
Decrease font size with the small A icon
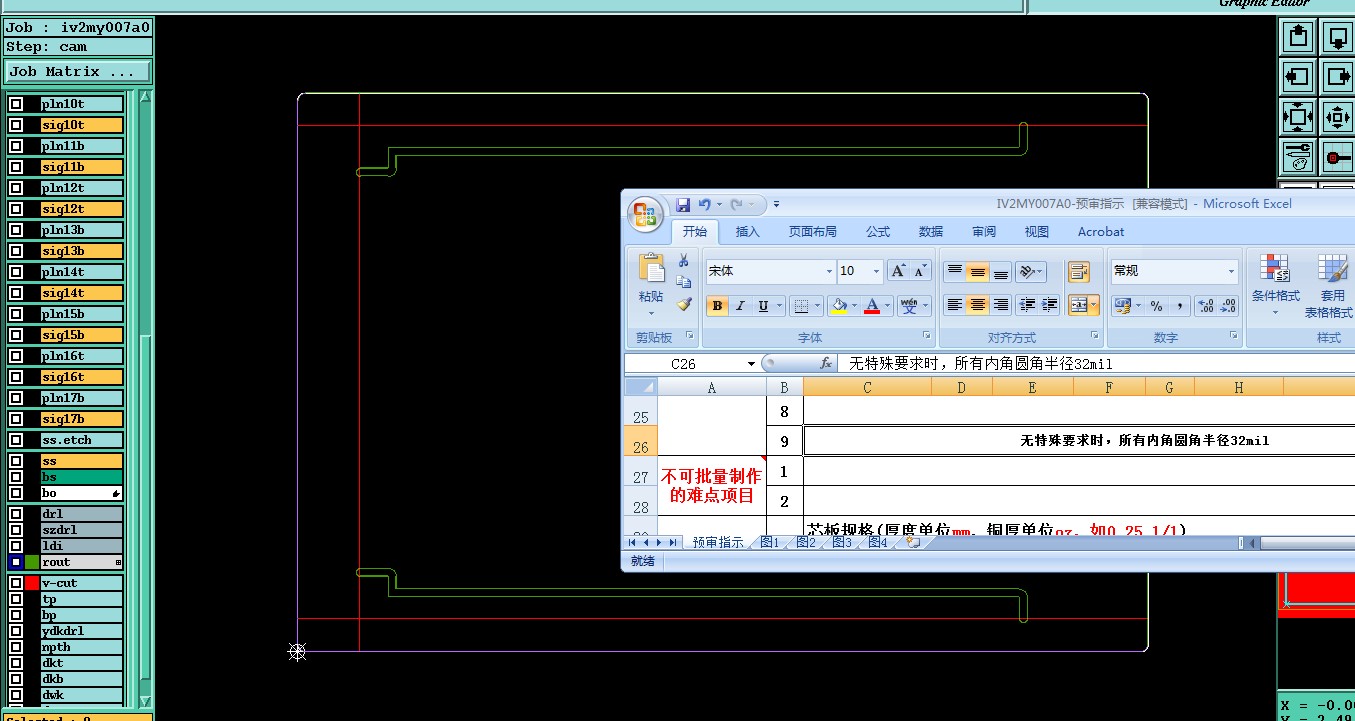pos(921,271)
